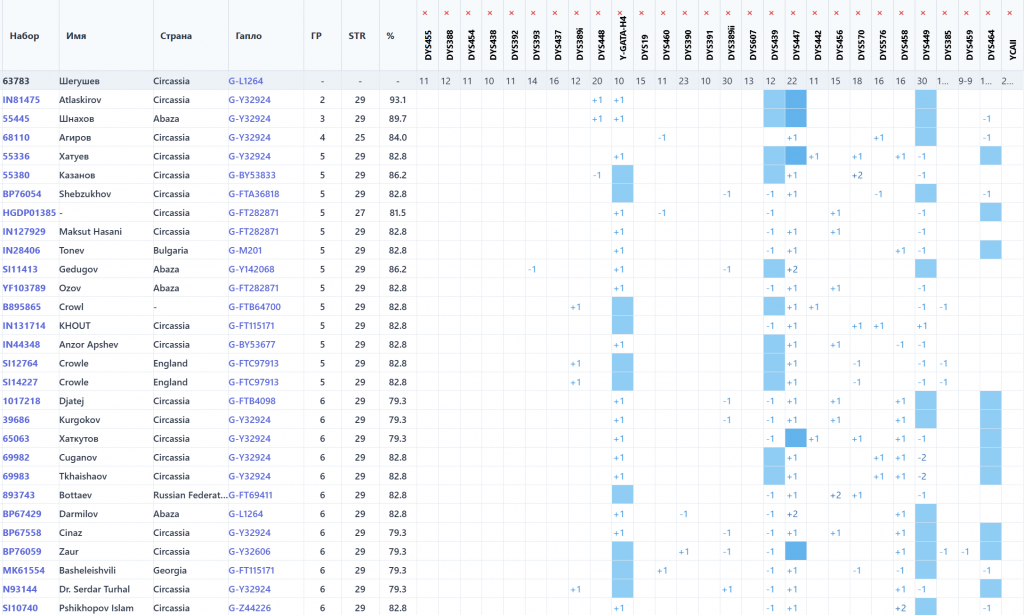Remove the DYS455 marker column
This screenshot has height=615, width=1024.
(424, 13)
